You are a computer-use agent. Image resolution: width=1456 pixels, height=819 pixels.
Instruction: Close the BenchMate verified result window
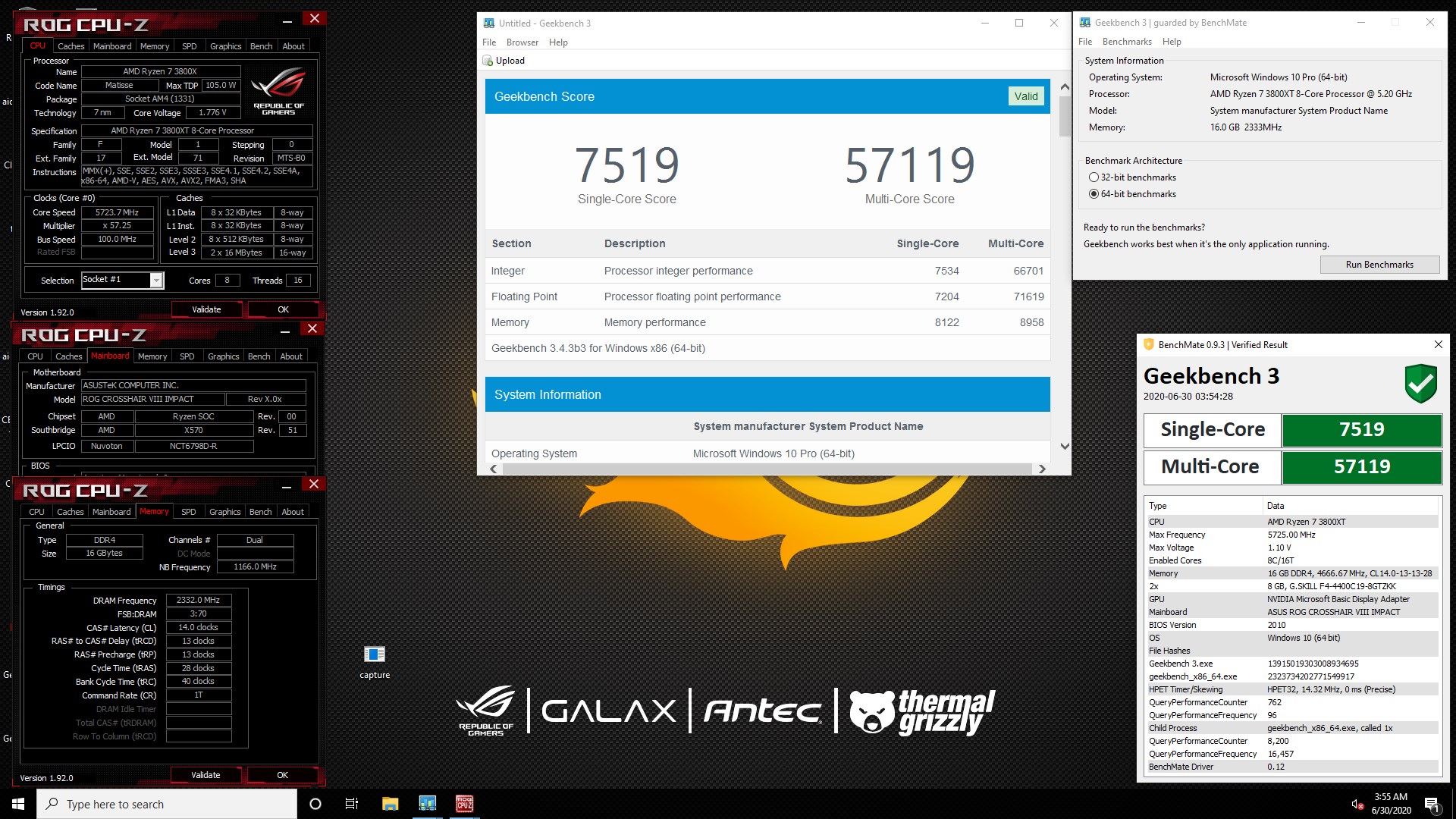pos(1438,344)
